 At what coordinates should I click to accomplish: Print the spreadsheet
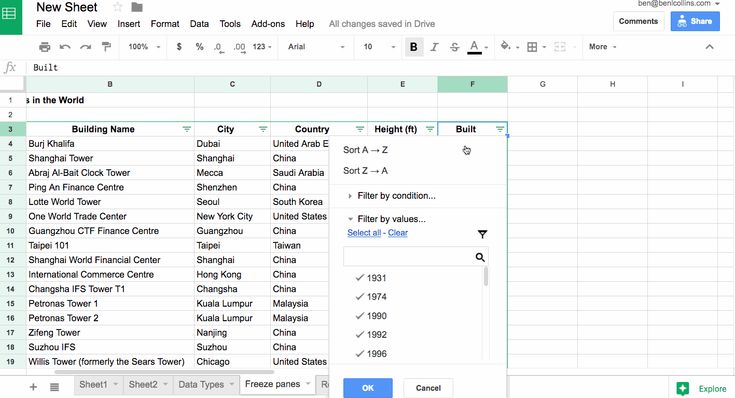pyautogui.click(x=45, y=47)
